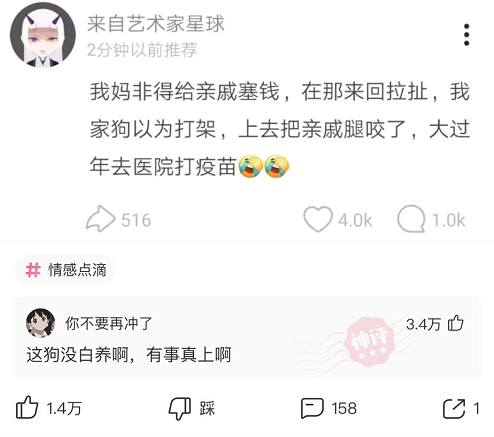Tap the bottom-right external share icon

(x=454, y=408)
